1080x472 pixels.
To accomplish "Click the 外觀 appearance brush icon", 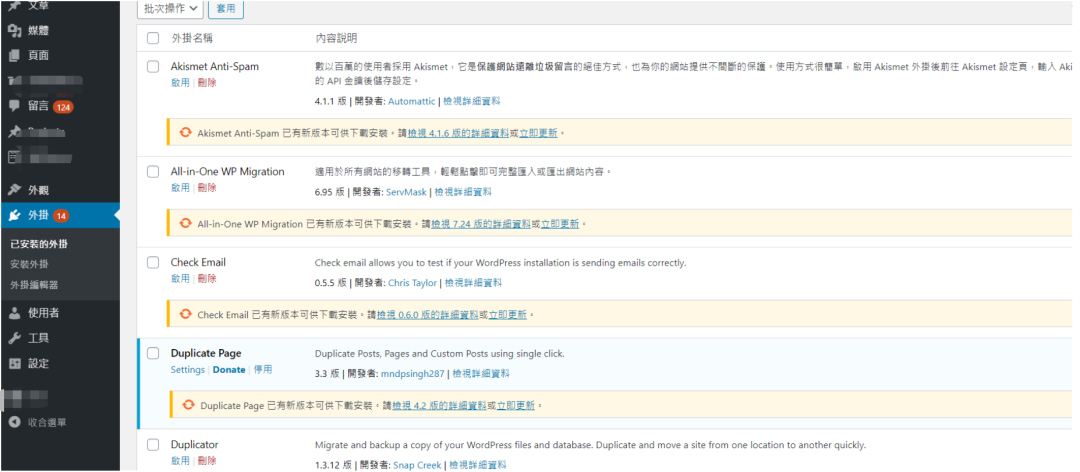I will coord(14,190).
